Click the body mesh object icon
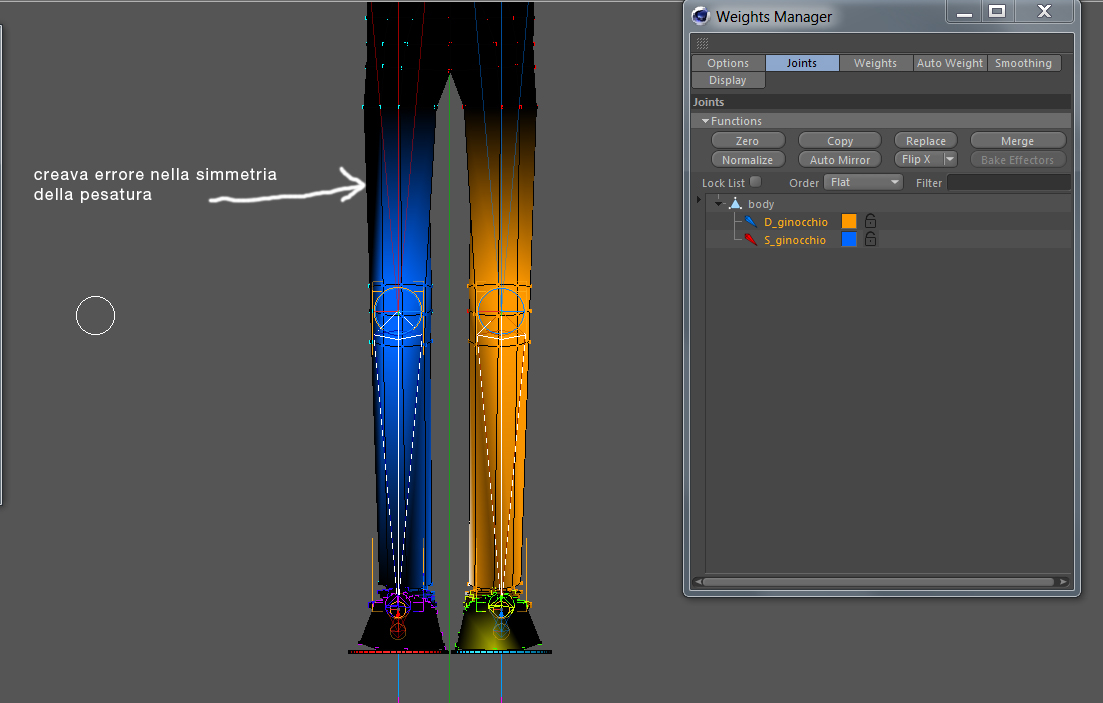 [735, 203]
